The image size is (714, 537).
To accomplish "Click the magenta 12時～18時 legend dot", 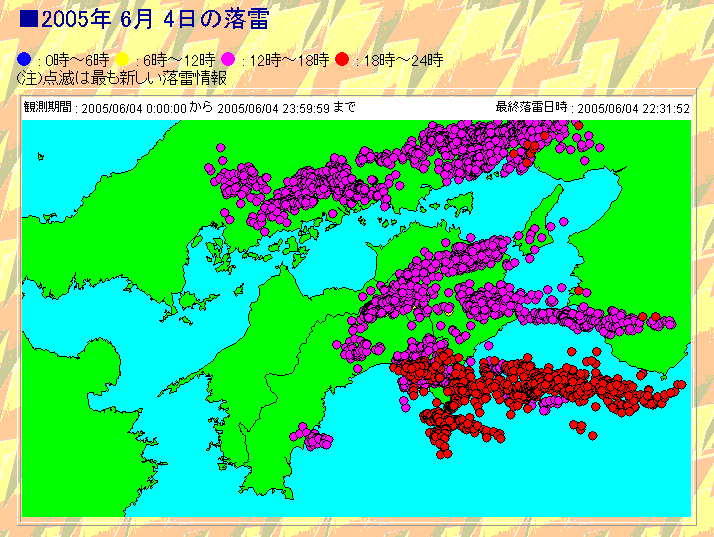I will tap(229, 60).
